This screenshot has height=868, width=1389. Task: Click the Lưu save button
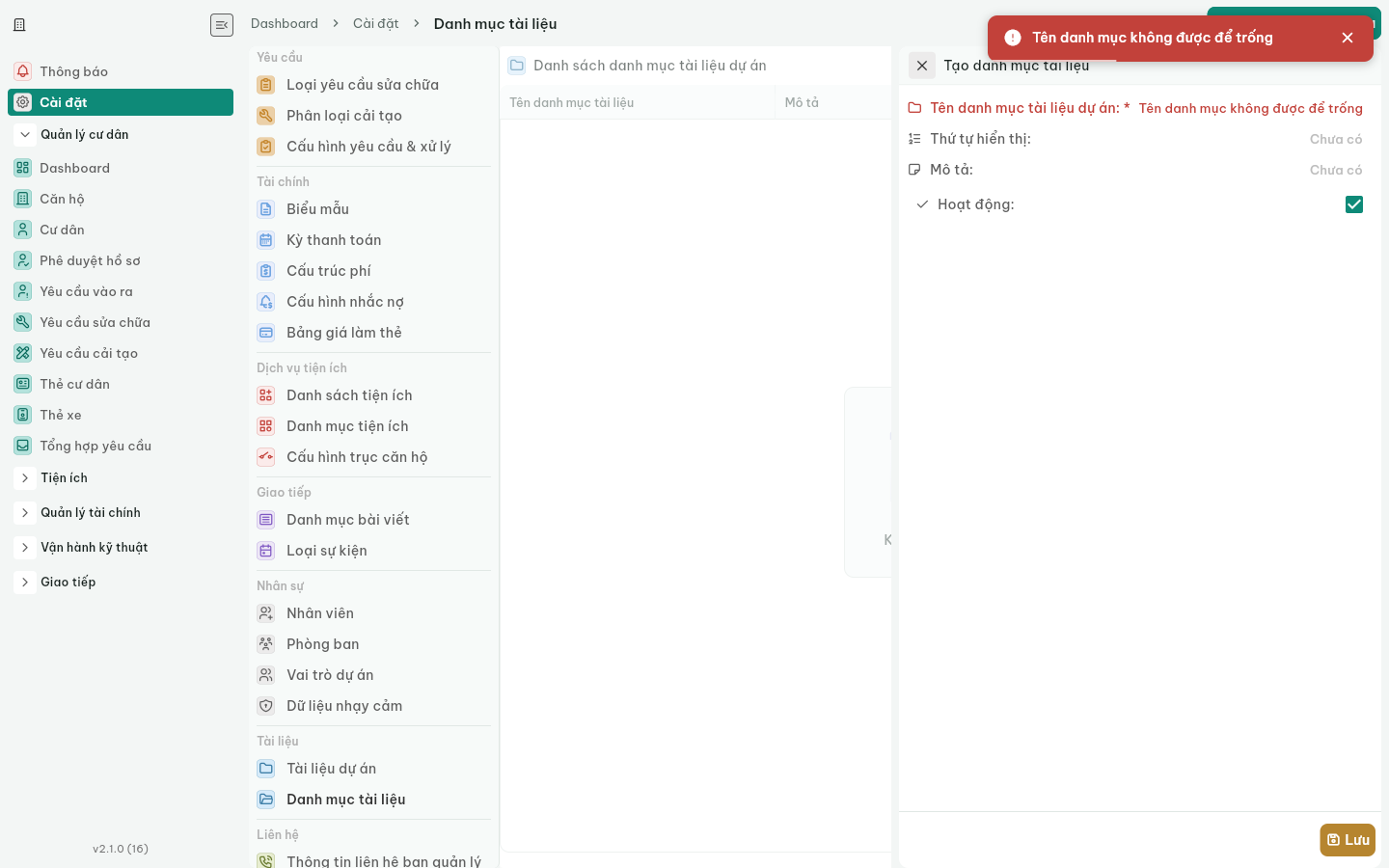pyautogui.click(x=1348, y=840)
